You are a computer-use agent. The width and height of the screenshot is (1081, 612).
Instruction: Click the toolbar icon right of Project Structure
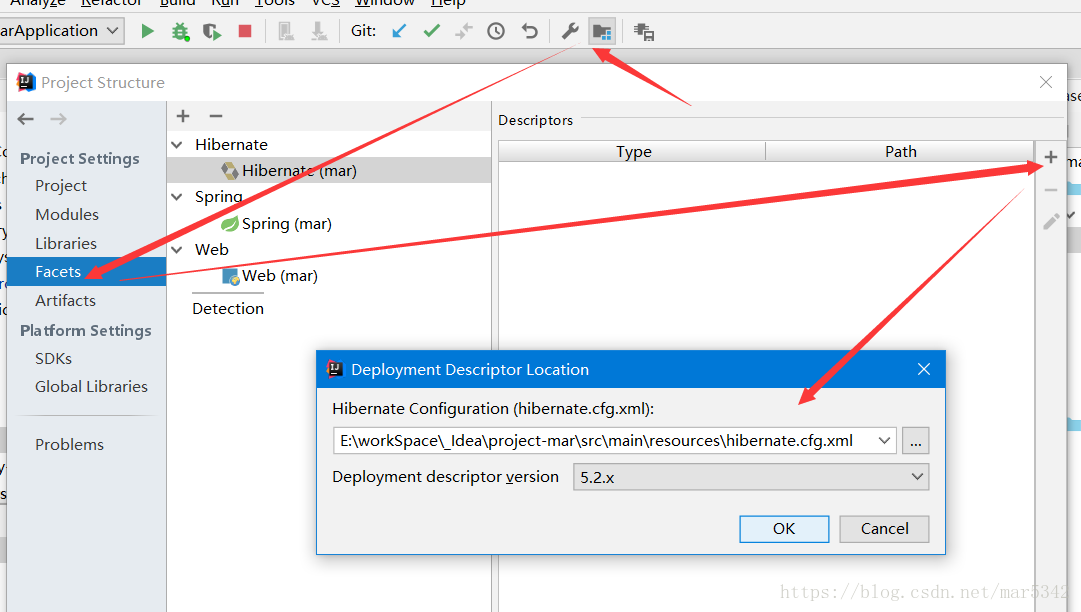[644, 32]
